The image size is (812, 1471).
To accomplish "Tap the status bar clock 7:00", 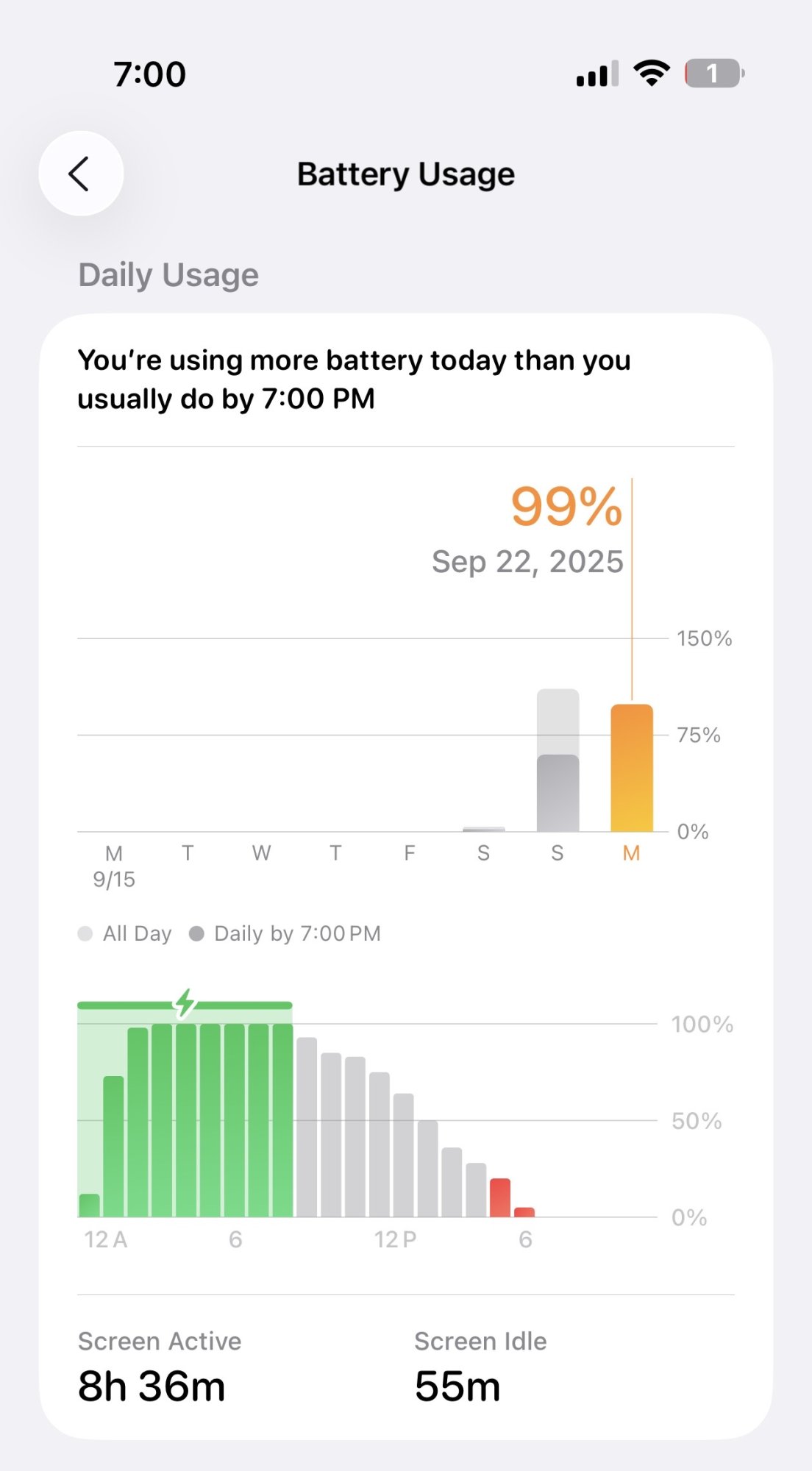I will (x=150, y=74).
